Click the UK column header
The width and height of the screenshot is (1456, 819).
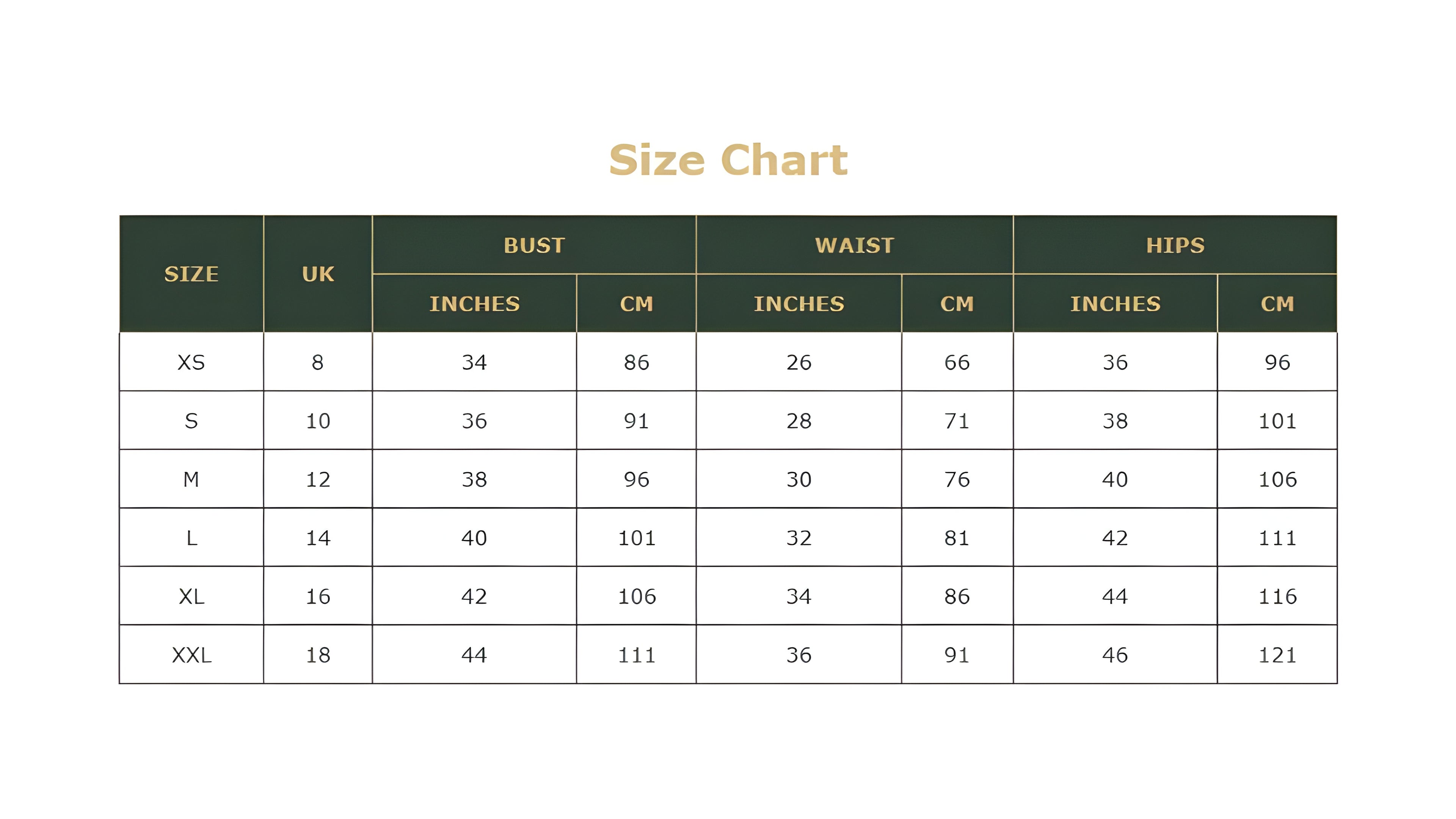click(x=318, y=274)
